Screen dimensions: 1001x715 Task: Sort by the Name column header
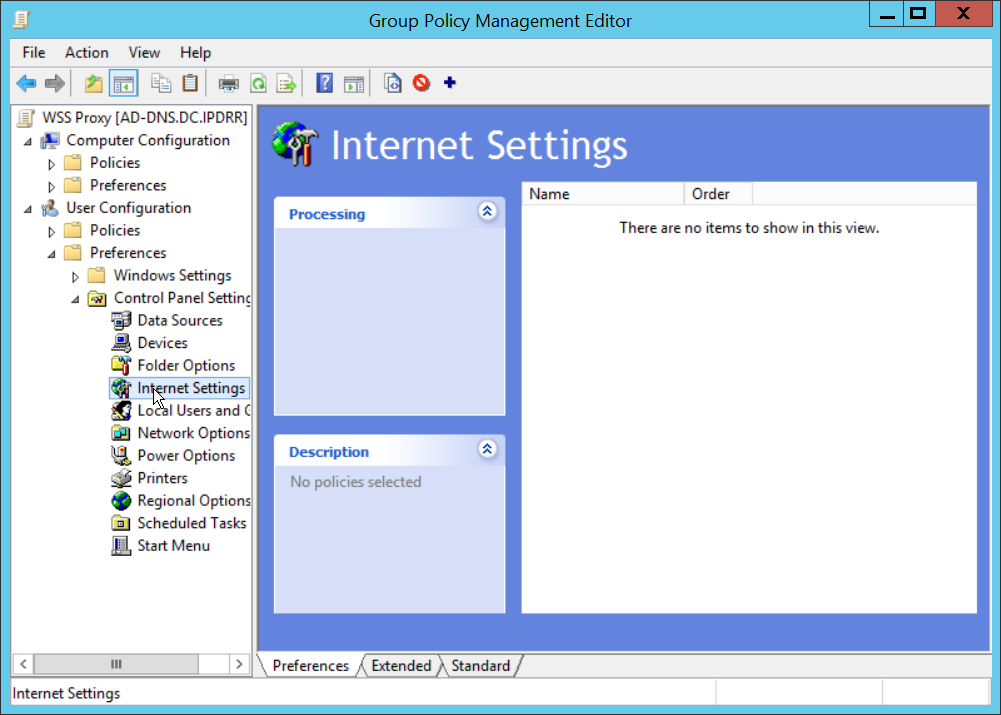[602, 194]
